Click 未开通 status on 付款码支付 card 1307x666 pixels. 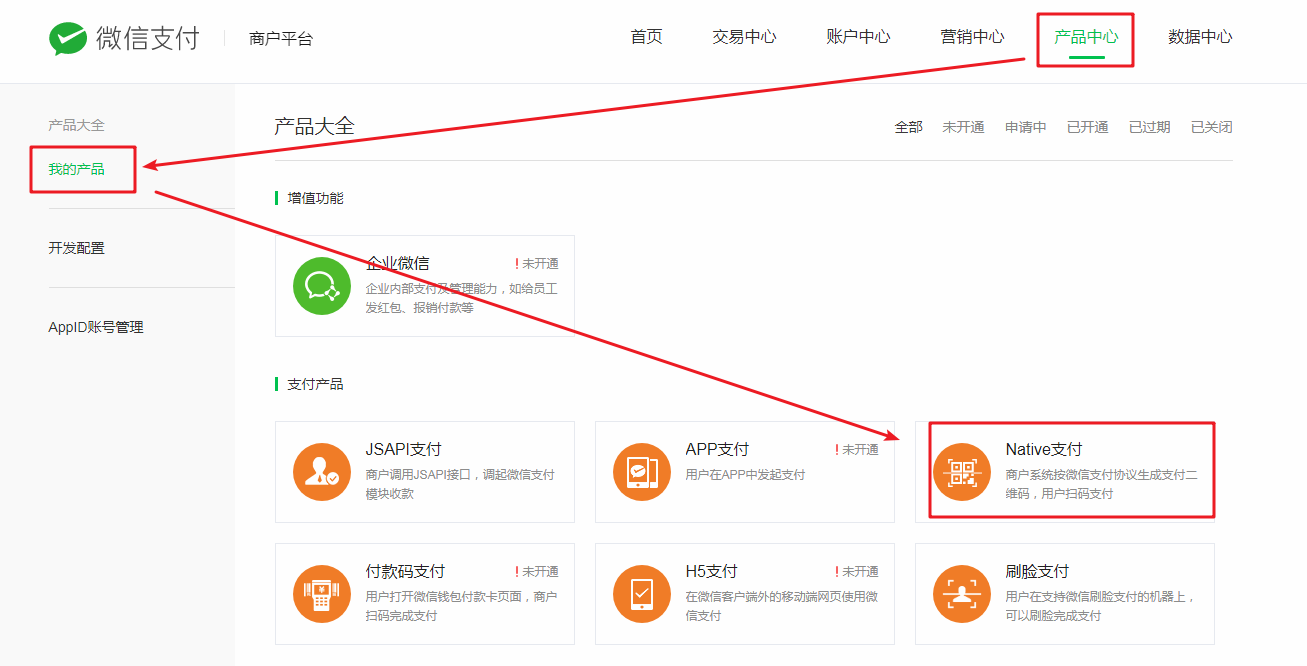point(537,572)
